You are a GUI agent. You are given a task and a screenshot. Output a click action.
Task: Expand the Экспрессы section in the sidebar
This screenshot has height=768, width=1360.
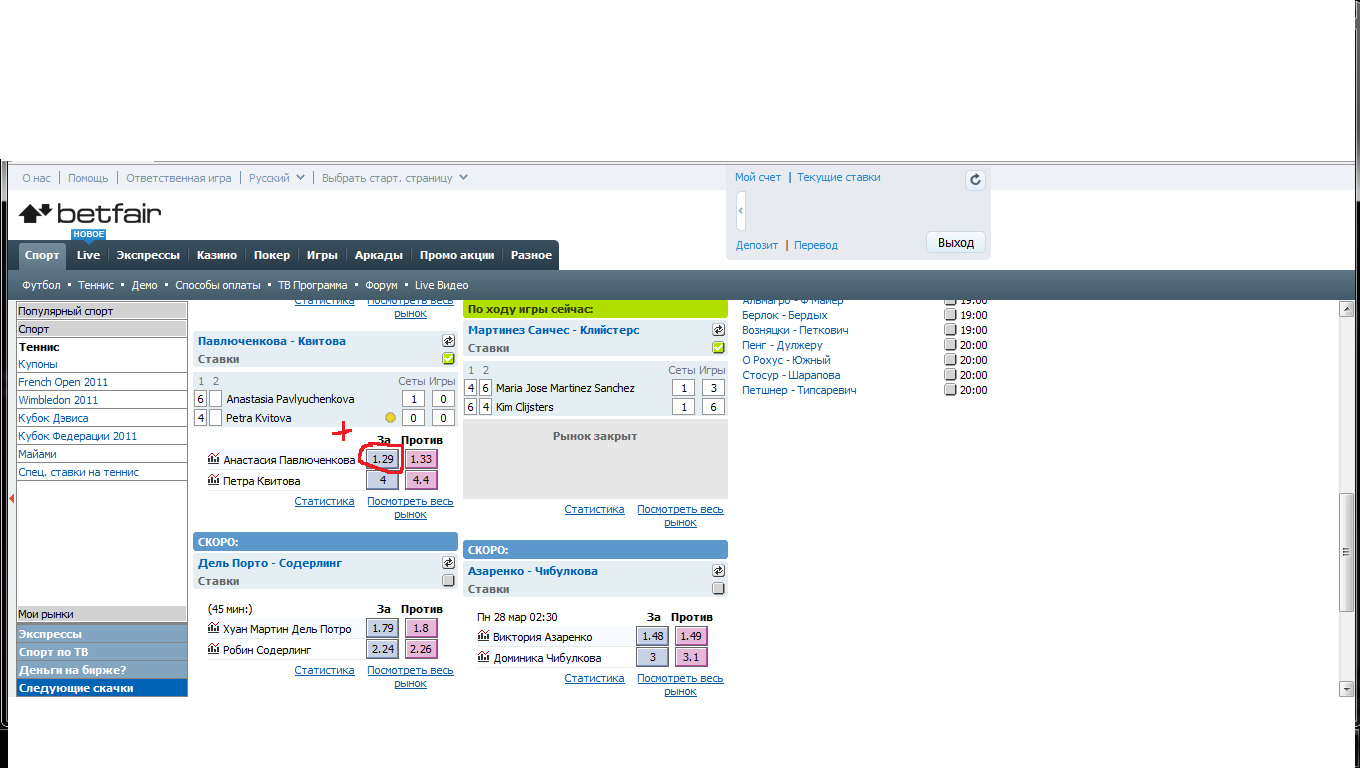pos(101,634)
